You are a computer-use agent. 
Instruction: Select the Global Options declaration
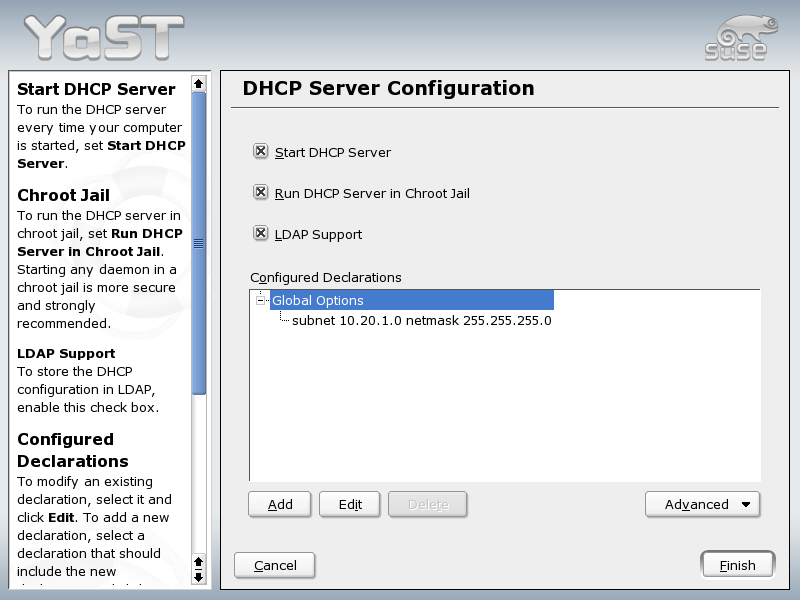[x=318, y=300]
